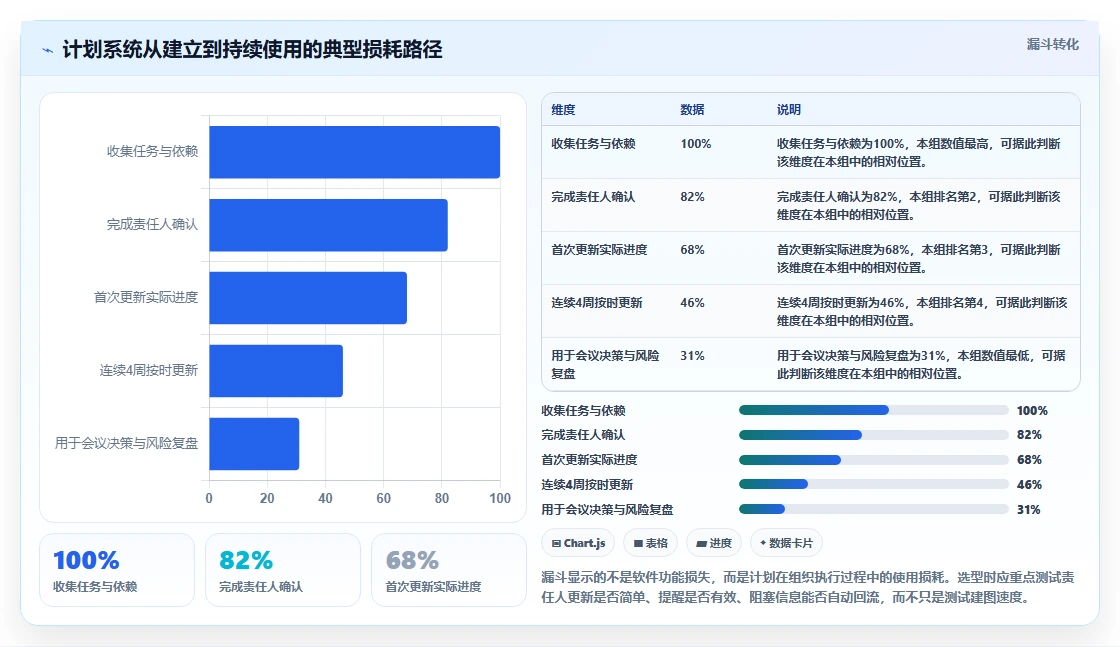Click the 用于会议决策与风险复盘 chart bar
1120x647 pixels.
coord(254,443)
